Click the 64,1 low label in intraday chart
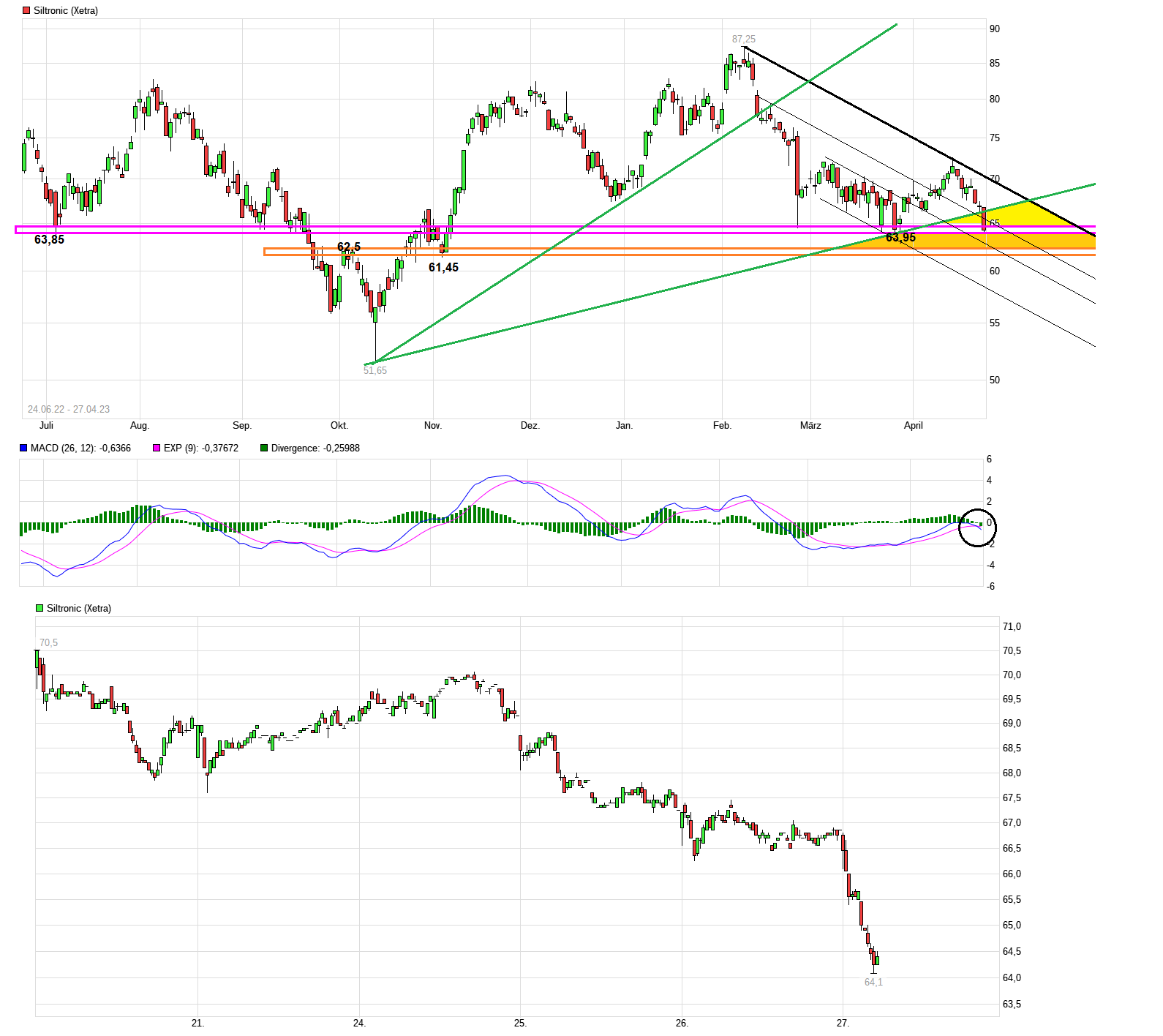The height and width of the screenshot is (1036, 1163). (x=873, y=983)
